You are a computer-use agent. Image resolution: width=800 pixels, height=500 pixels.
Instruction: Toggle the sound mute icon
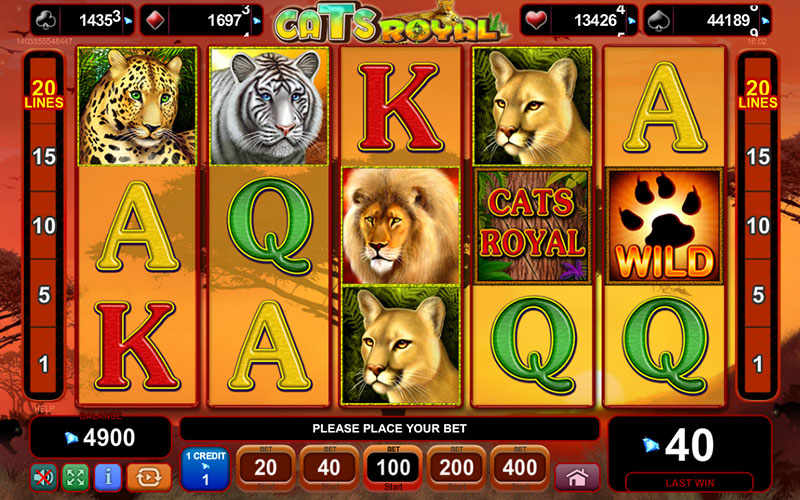[x=43, y=478]
